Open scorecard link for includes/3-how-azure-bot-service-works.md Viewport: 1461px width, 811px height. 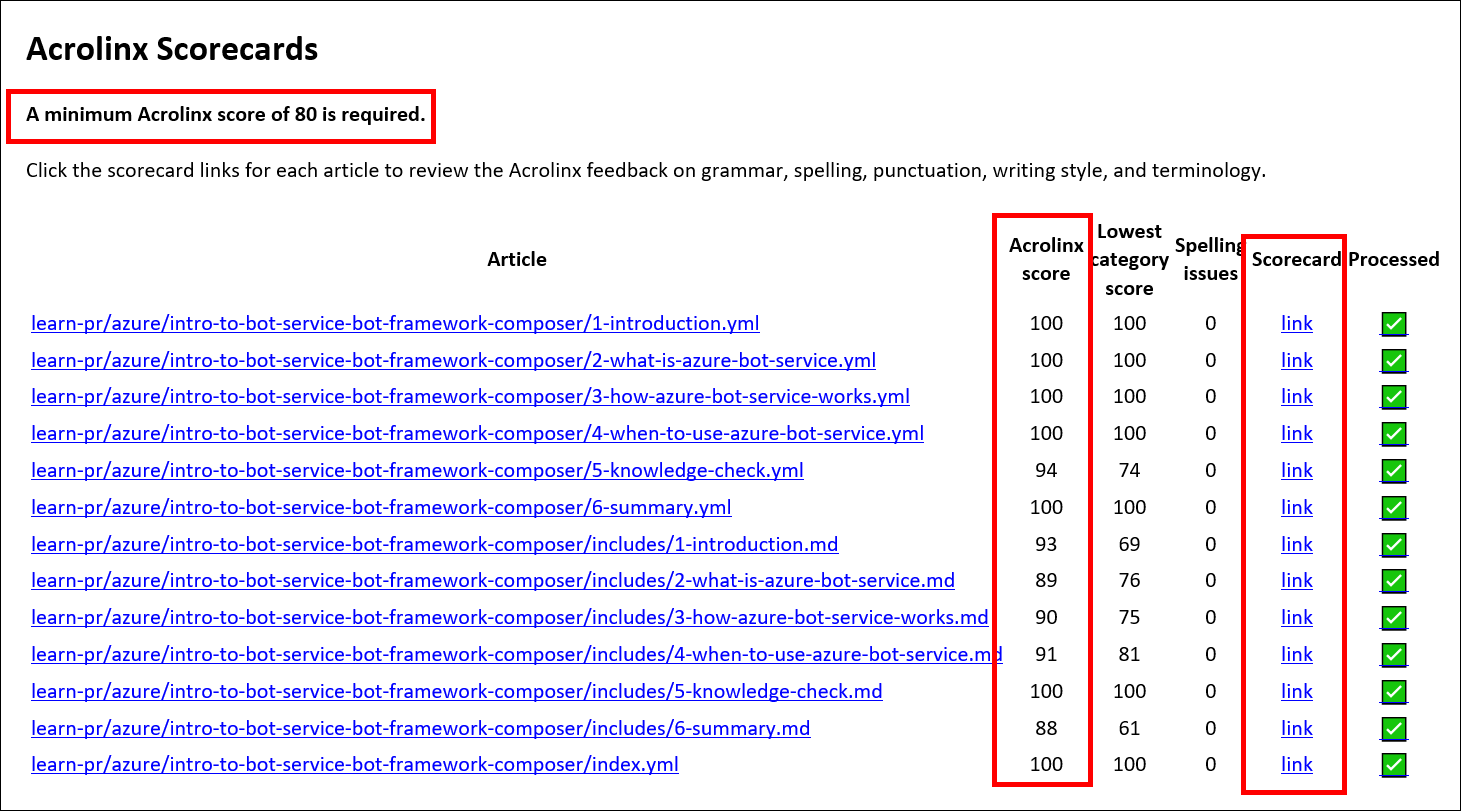[x=1297, y=617]
